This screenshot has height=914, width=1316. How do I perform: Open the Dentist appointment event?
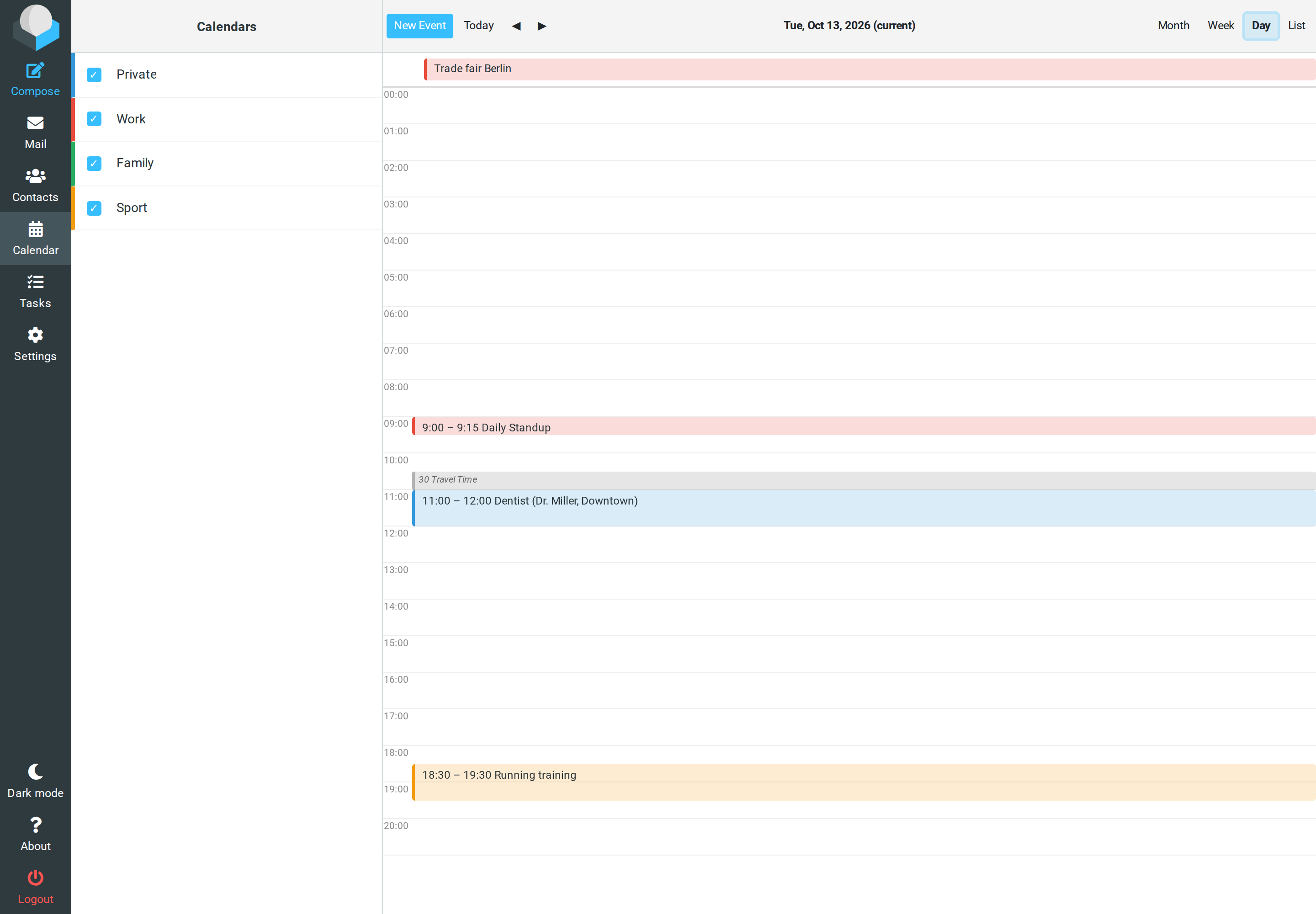(864, 507)
